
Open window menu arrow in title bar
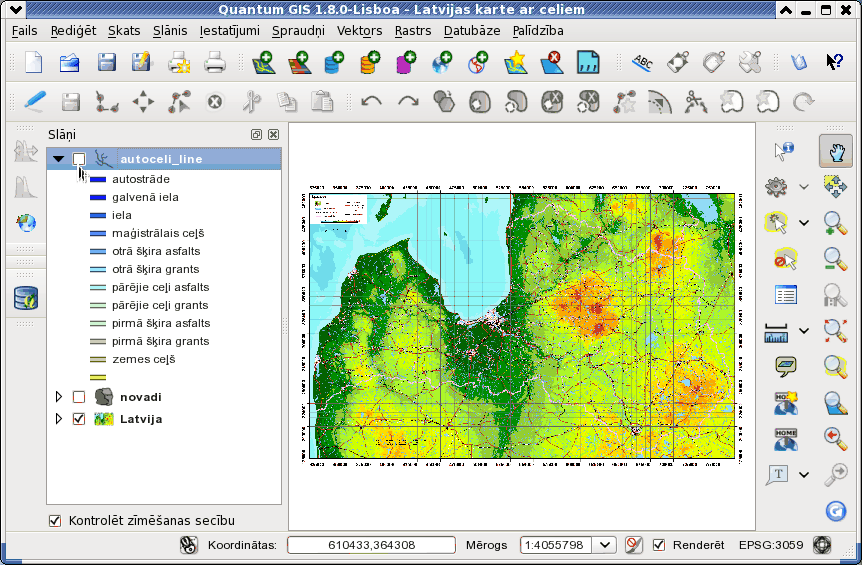(16, 9)
